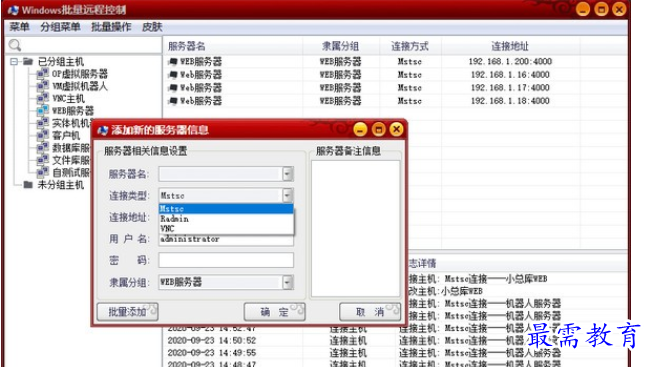The width and height of the screenshot is (649, 367).
Task: Click the 服务器备注信息 text area
Action: coord(356,228)
